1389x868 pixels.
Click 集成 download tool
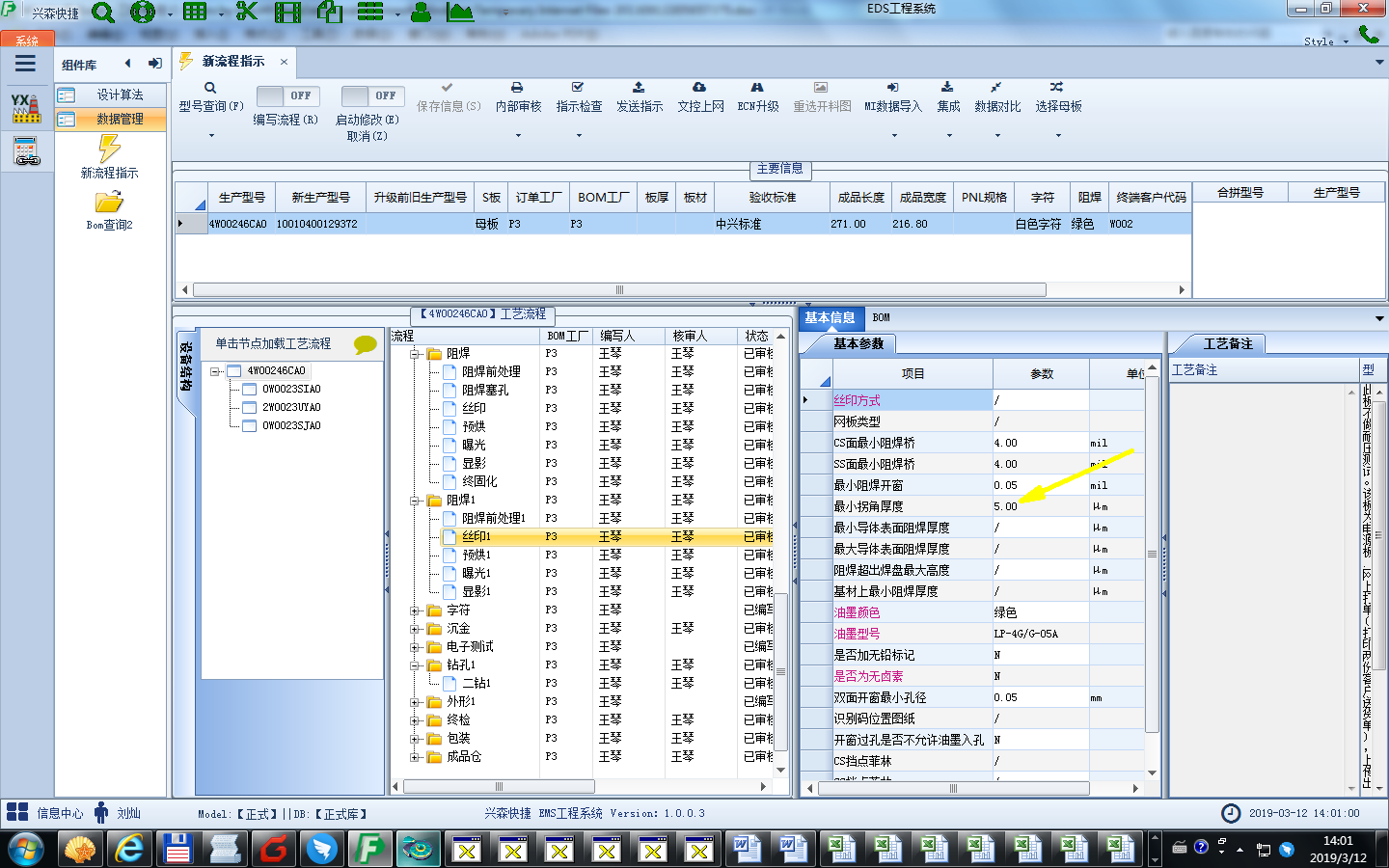click(948, 97)
